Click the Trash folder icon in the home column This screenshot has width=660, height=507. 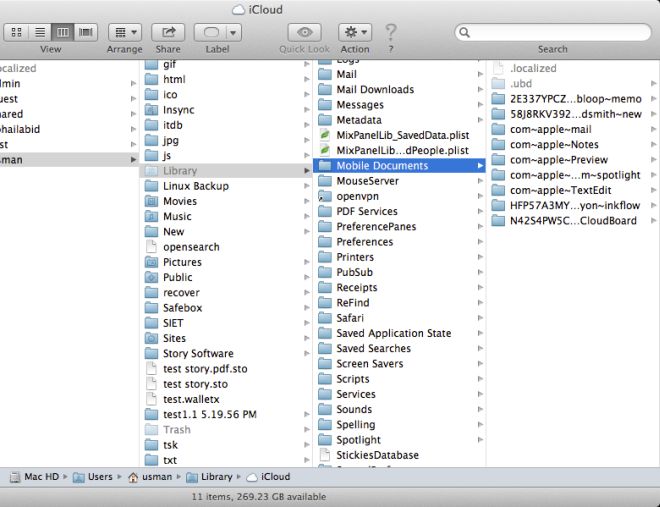pos(151,430)
